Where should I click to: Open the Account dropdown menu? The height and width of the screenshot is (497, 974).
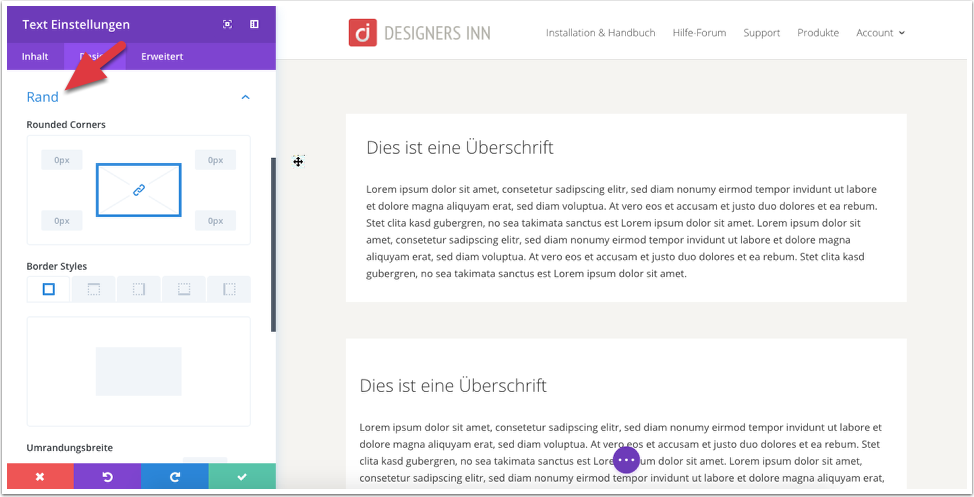tap(880, 33)
